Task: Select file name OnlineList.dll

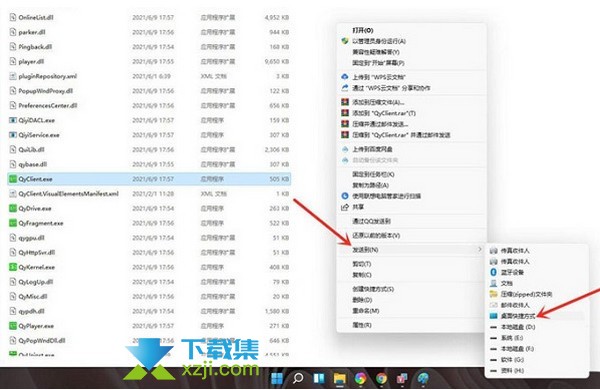Action: coord(36,18)
